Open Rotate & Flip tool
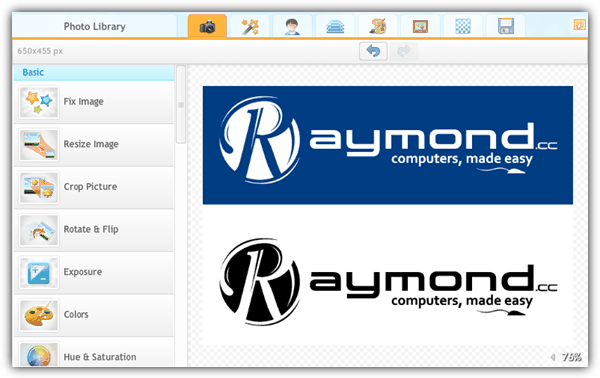This screenshot has height=378, width=600. pos(94,230)
